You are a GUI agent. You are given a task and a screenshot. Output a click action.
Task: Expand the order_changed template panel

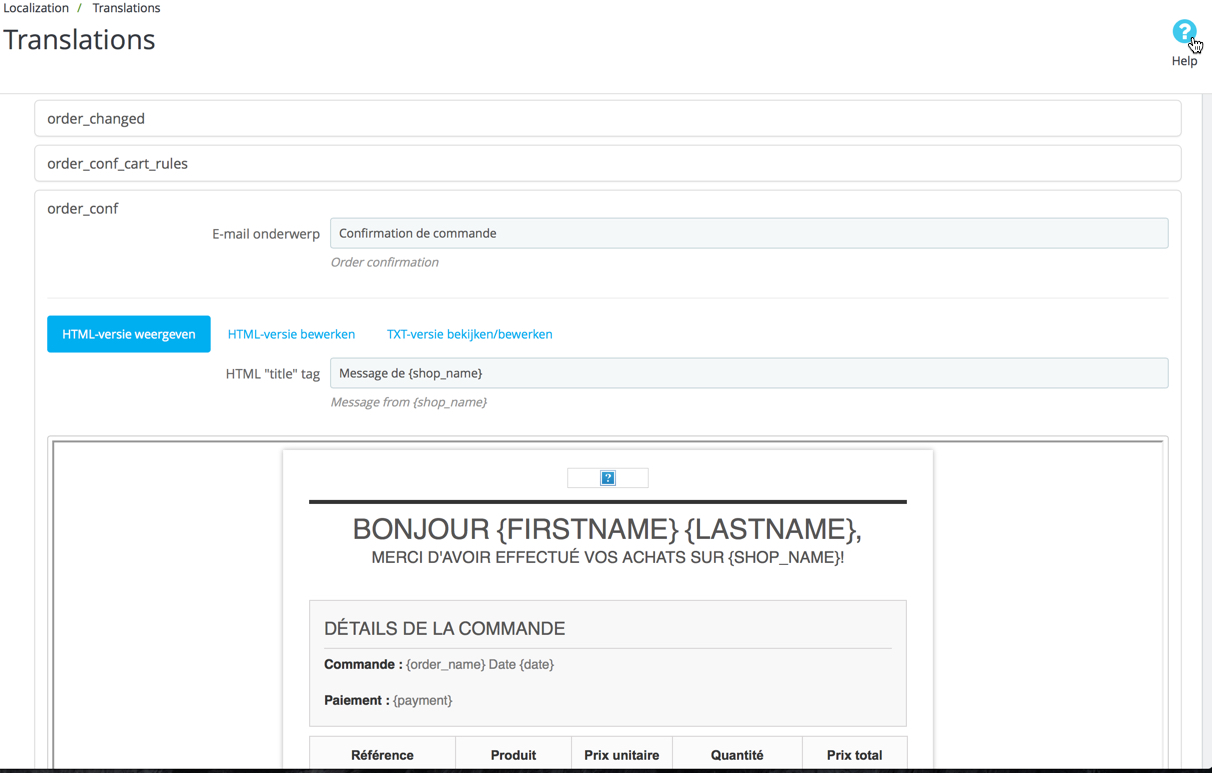[608, 118]
